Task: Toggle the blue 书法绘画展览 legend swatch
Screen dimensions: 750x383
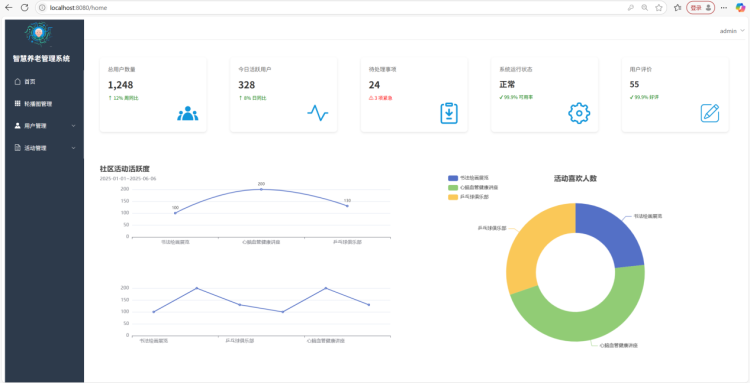Action: pos(453,178)
